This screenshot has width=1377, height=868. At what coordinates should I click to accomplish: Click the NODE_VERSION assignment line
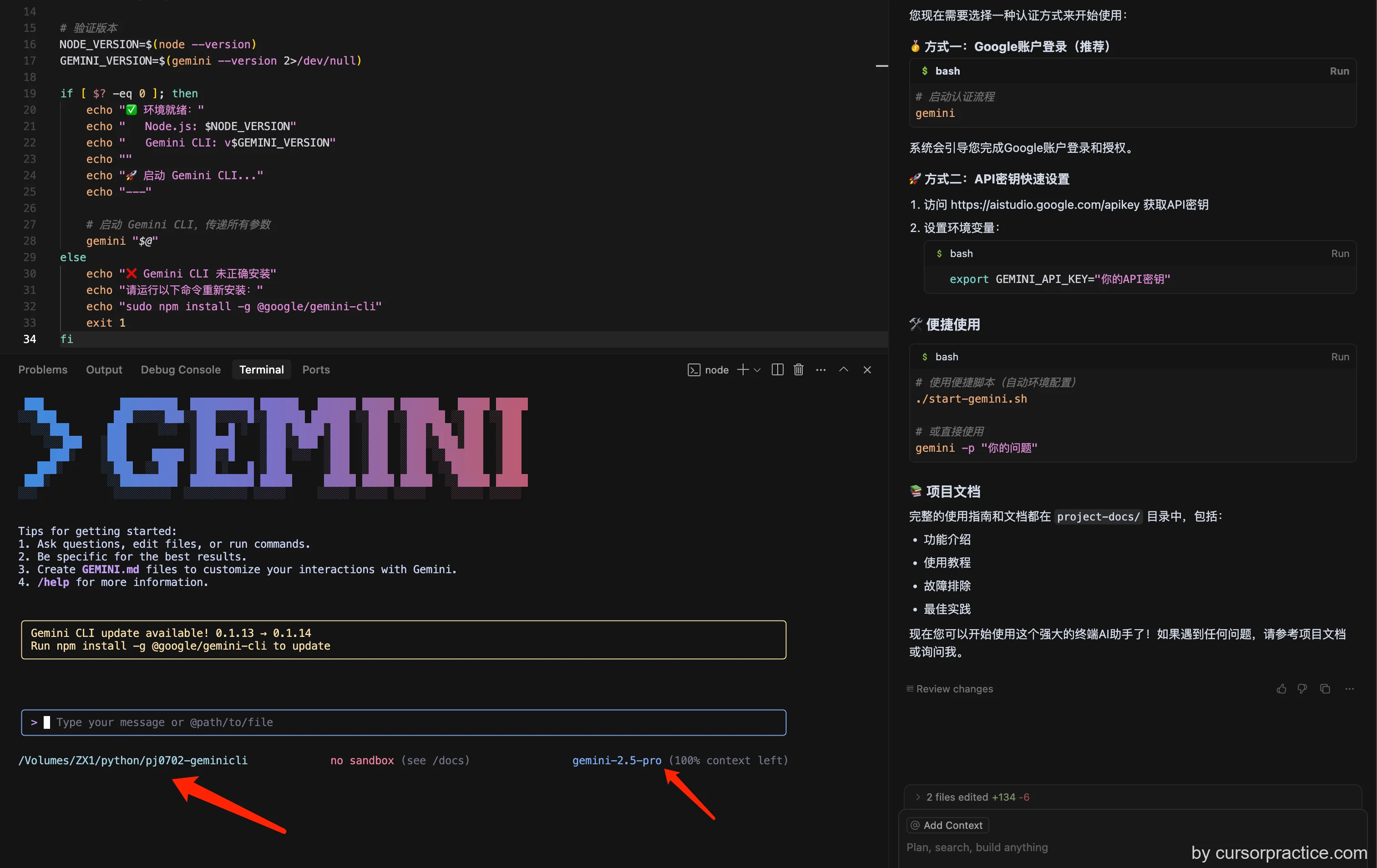click(x=158, y=44)
